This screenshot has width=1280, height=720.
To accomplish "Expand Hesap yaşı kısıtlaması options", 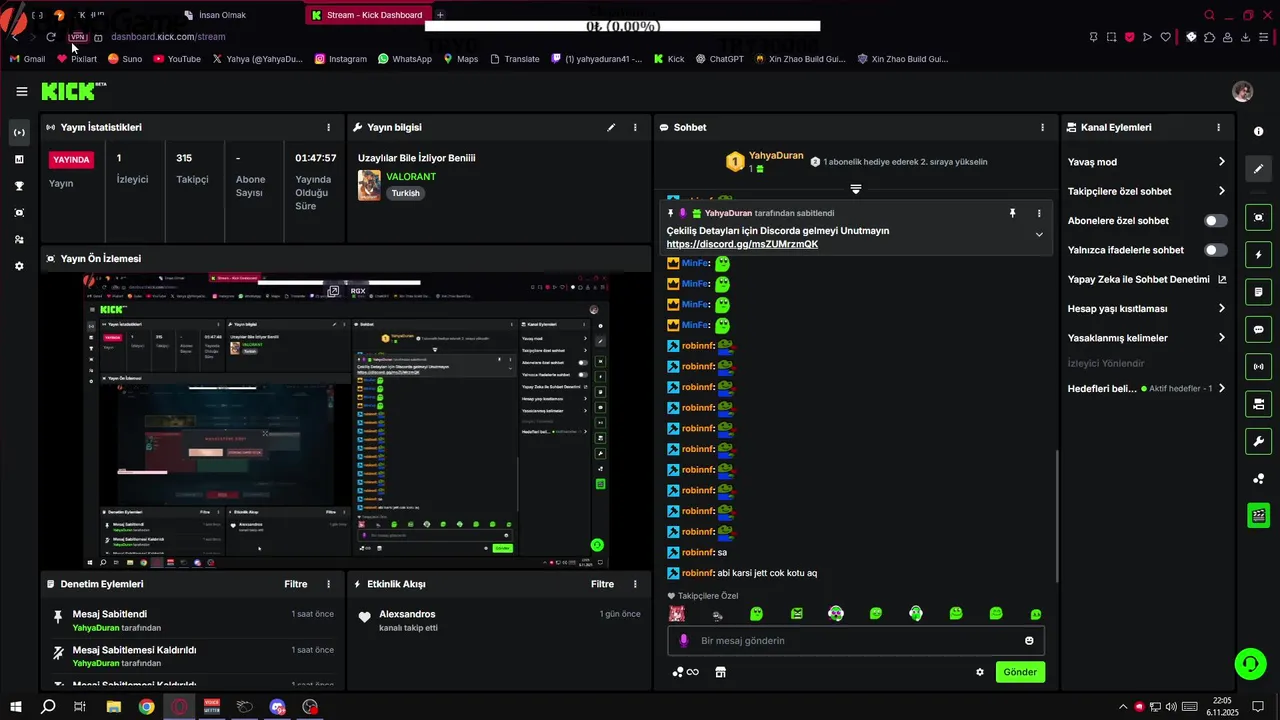I will pos(1221,309).
